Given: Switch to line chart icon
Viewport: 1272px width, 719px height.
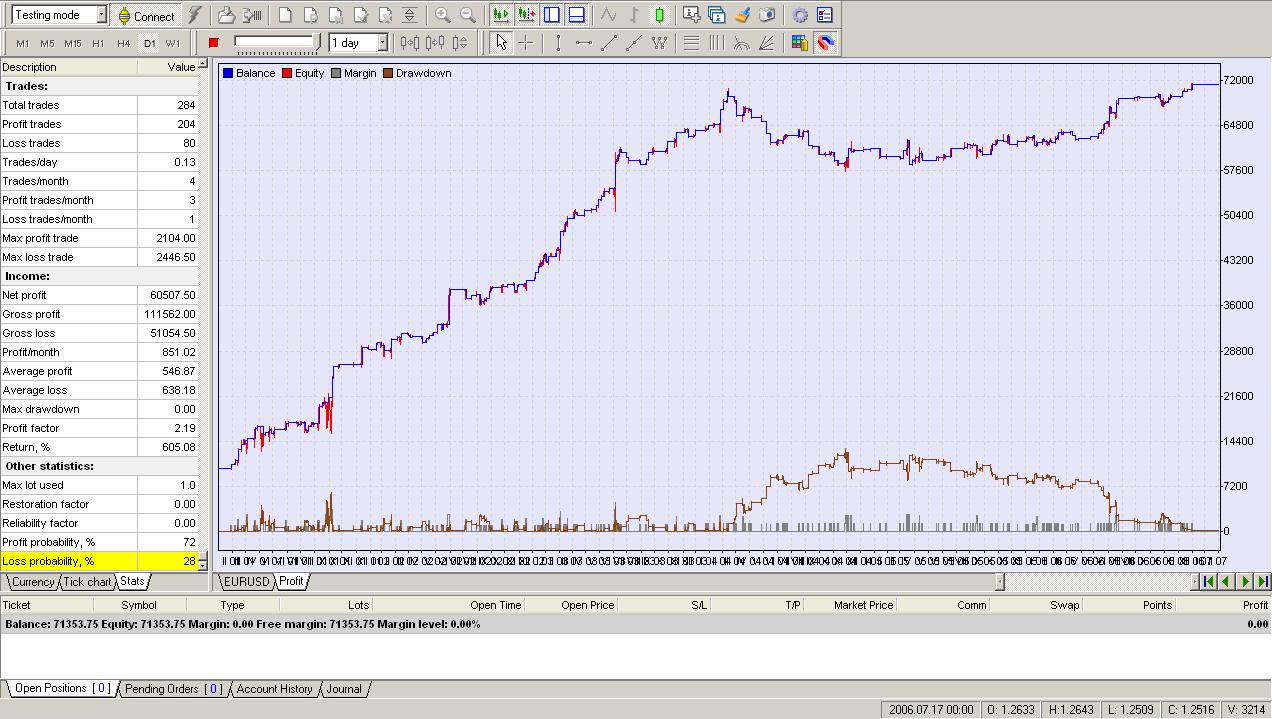Looking at the screenshot, I should pyautogui.click(x=608, y=15).
